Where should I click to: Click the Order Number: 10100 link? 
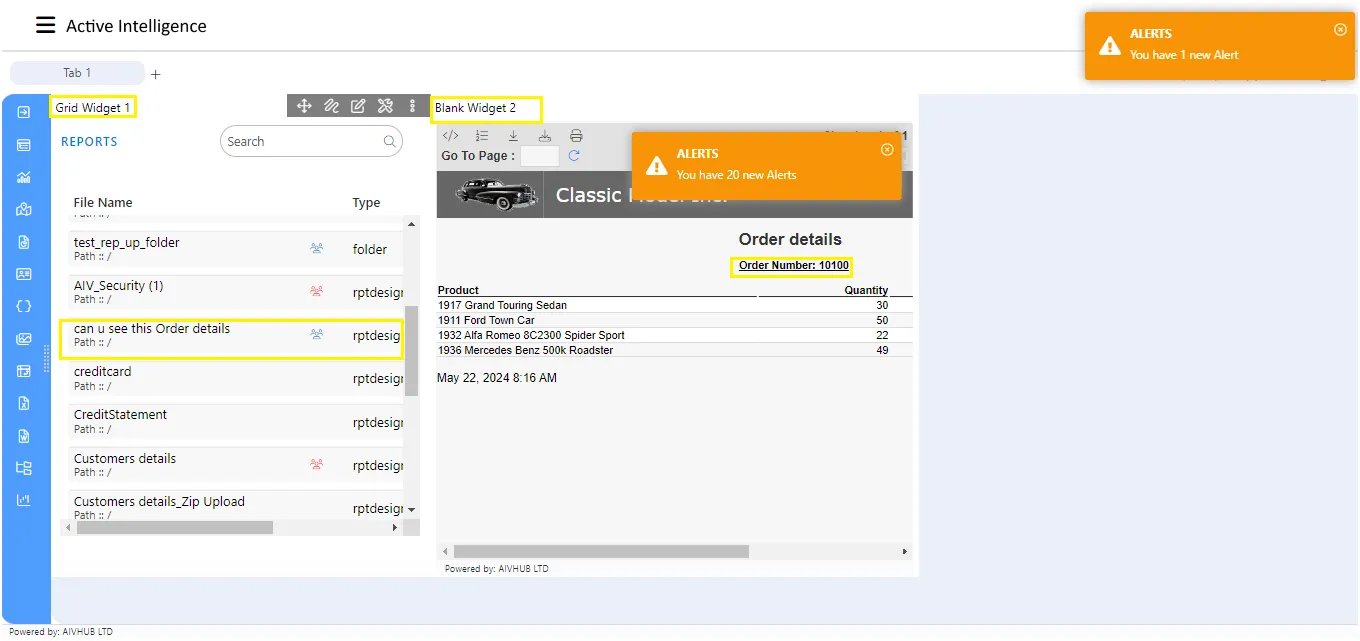tap(793, 265)
